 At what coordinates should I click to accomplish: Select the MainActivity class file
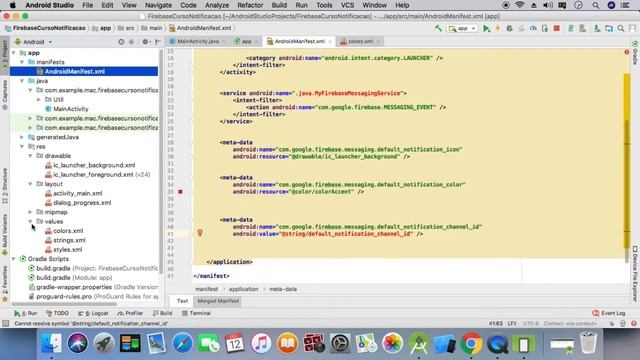click(71, 109)
